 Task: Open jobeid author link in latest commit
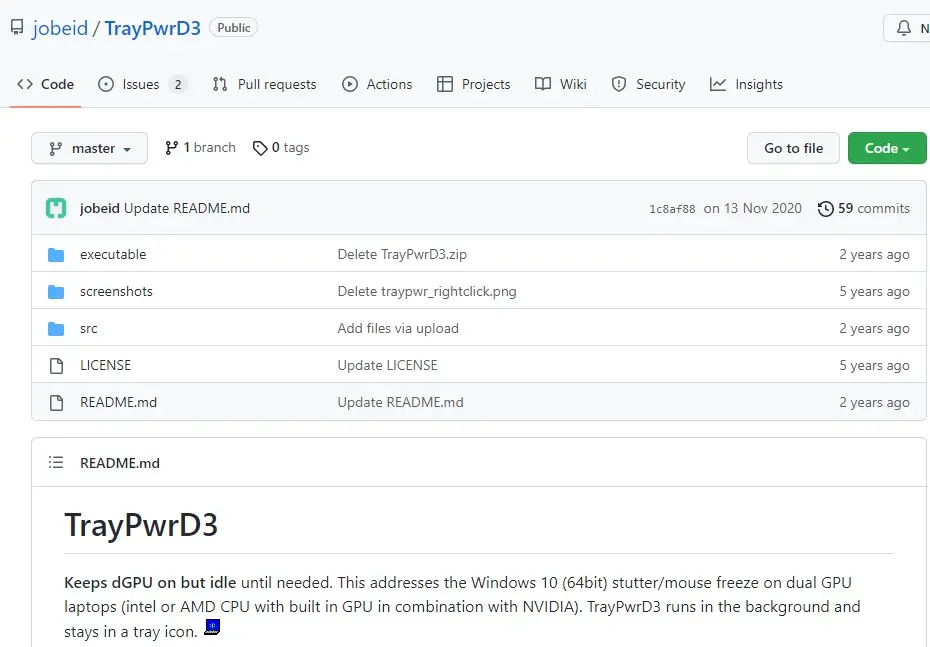click(100, 208)
